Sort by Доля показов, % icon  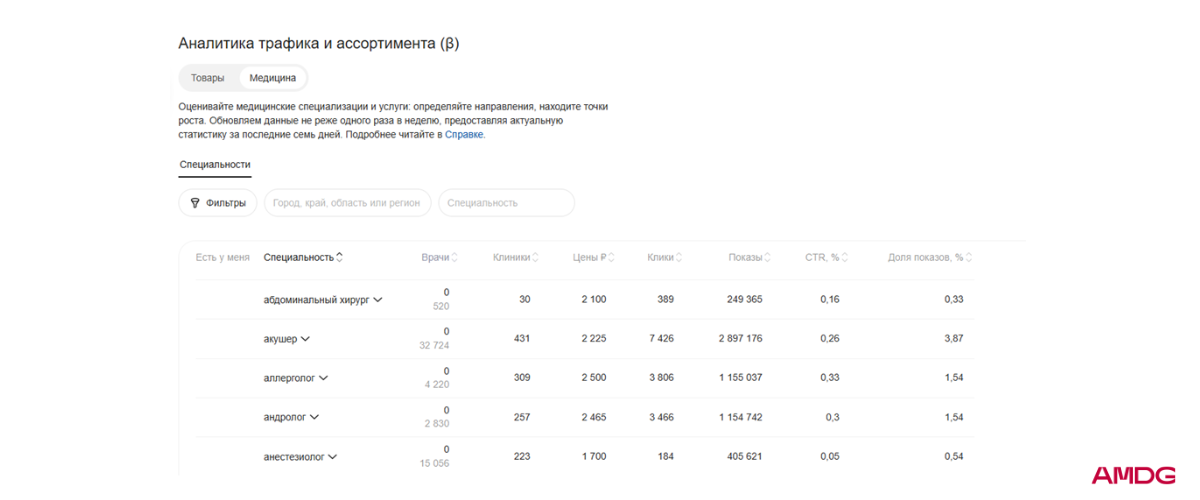click(969, 257)
